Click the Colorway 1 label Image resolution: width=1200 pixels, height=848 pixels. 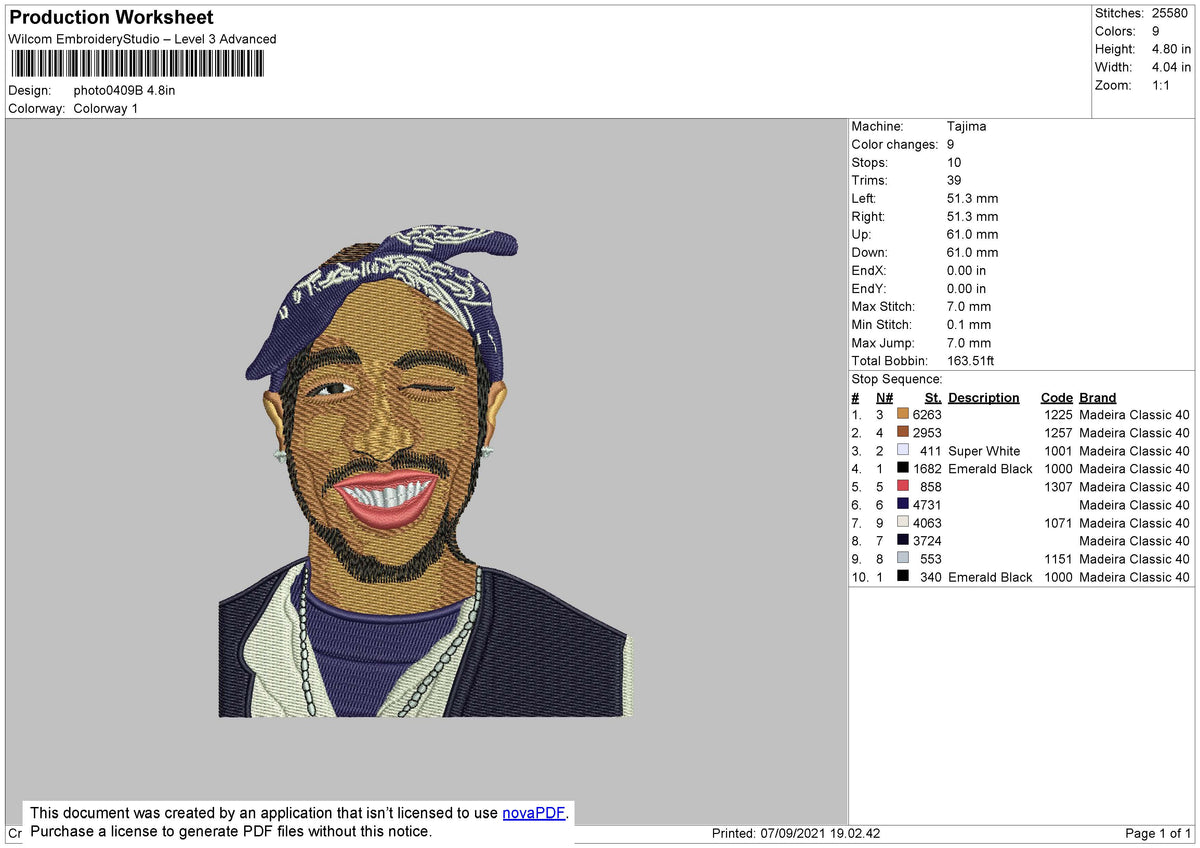pos(105,108)
